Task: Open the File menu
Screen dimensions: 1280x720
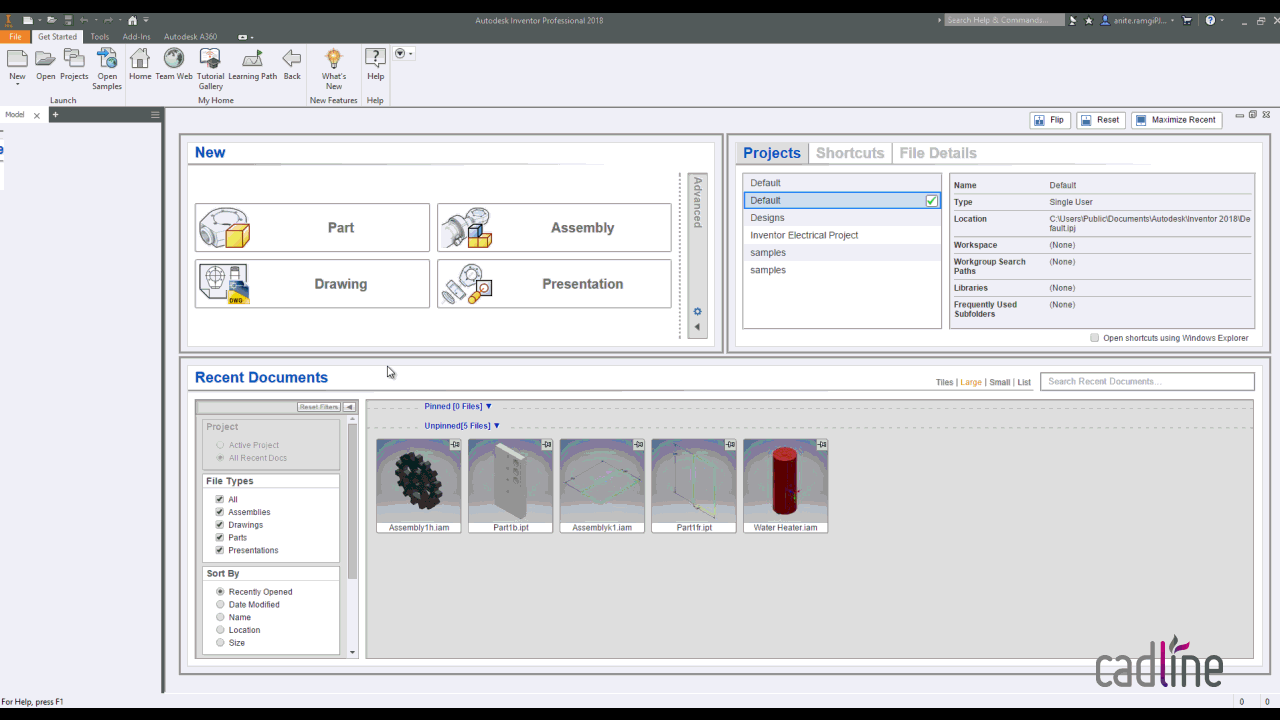Action: click(x=15, y=37)
